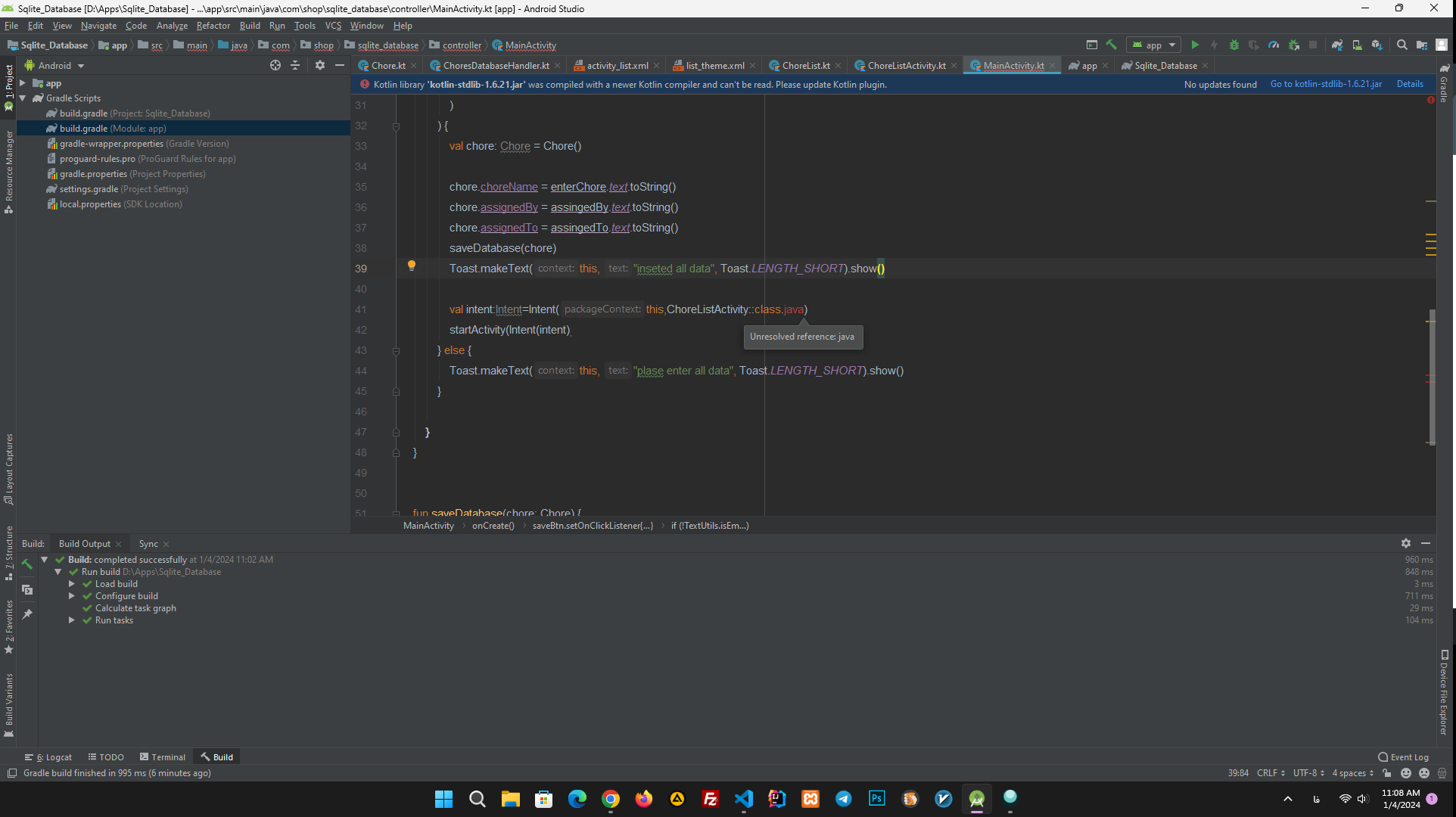This screenshot has width=1456, height=817.
Task: Open the Debug tool (bug icon)
Action: (x=1234, y=45)
